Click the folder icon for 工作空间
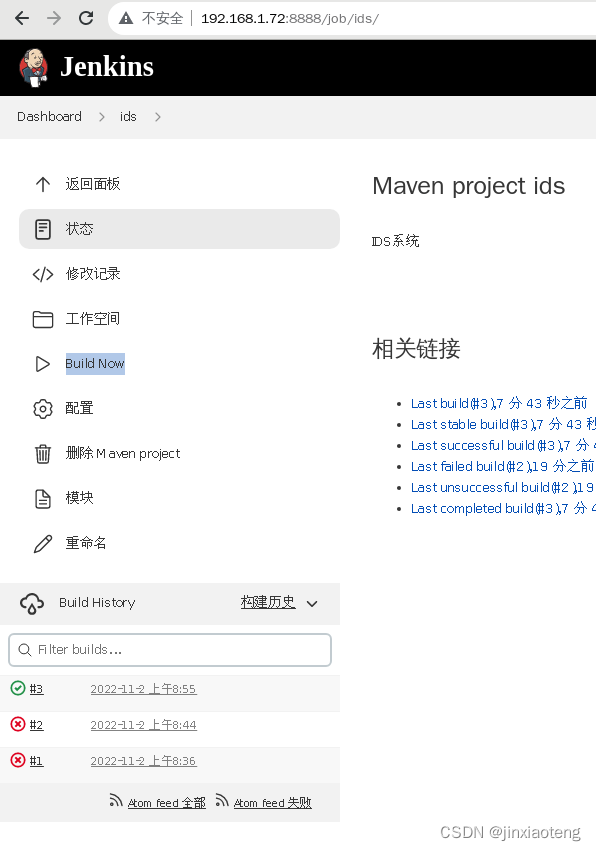Viewport: 596px width, 851px height. point(43,320)
